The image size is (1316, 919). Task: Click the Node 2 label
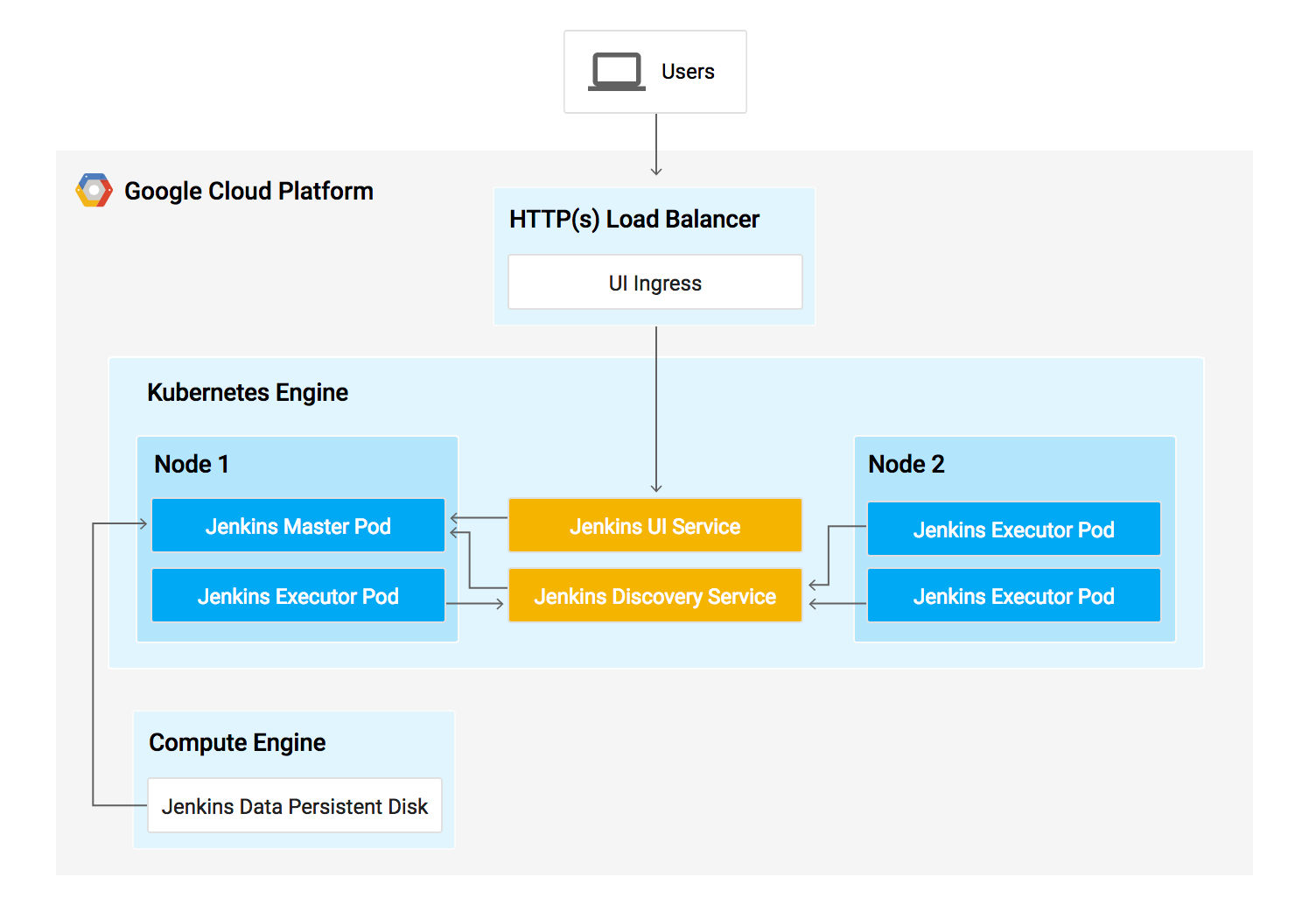(x=906, y=464)
